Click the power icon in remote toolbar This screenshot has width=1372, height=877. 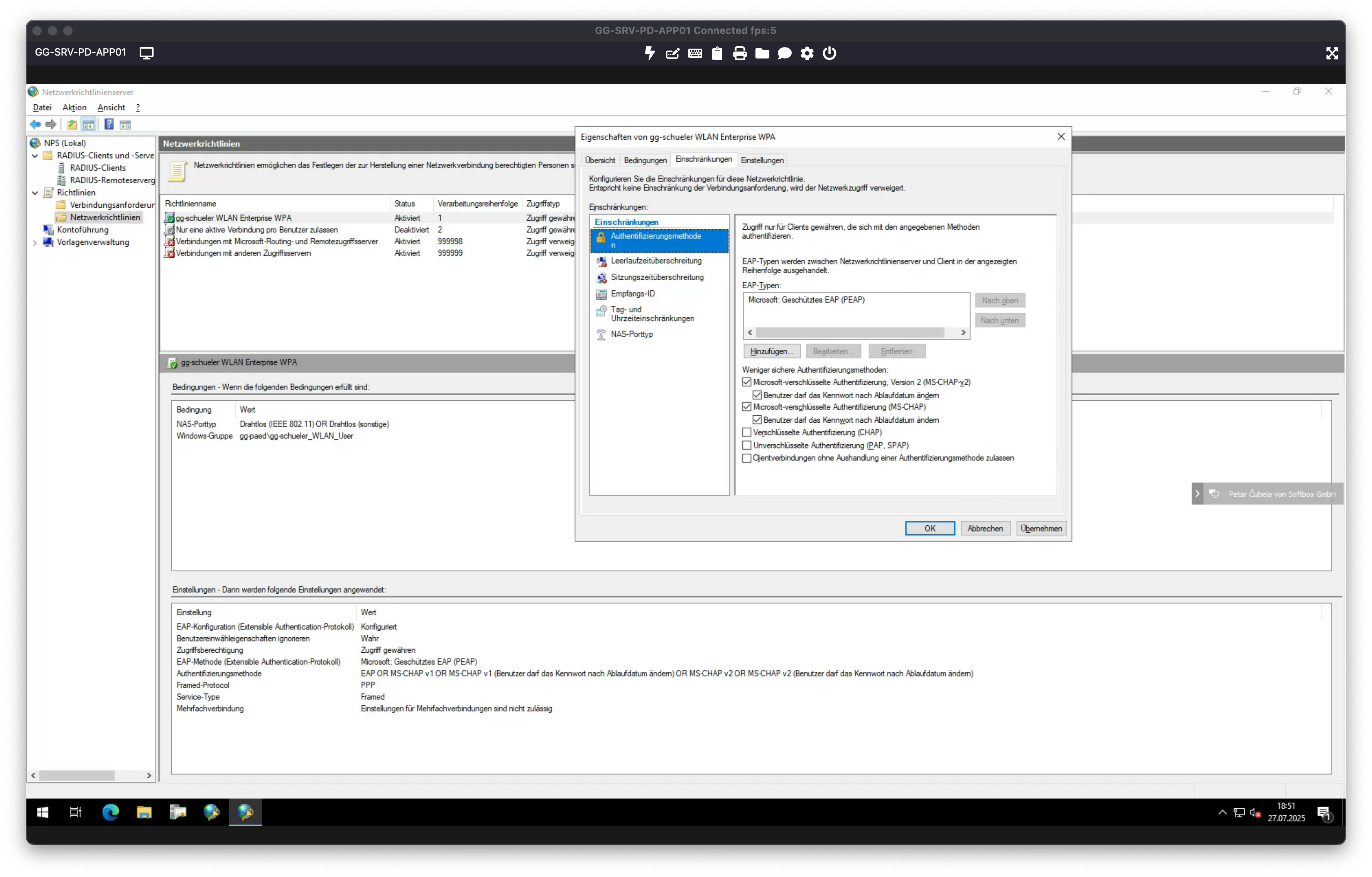pyautogui.click(x=830, y=53)
